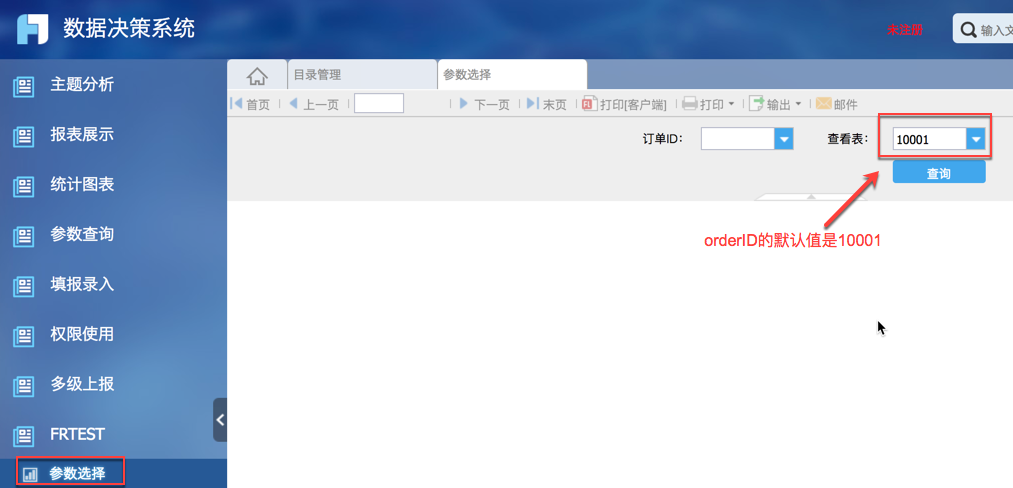The height and width of the screenshot is (488, 1013).
Task: Click the 邮件 envelope icon
Action: (823, 103)
